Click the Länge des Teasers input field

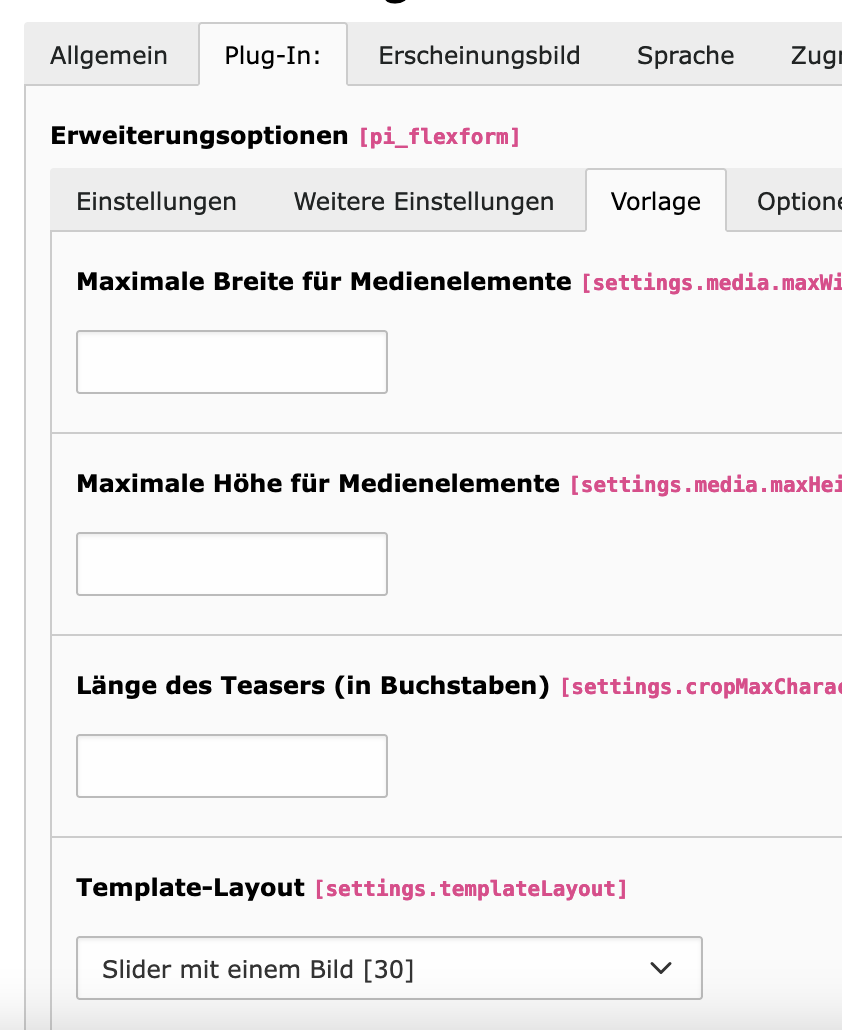tap(232, 766)
